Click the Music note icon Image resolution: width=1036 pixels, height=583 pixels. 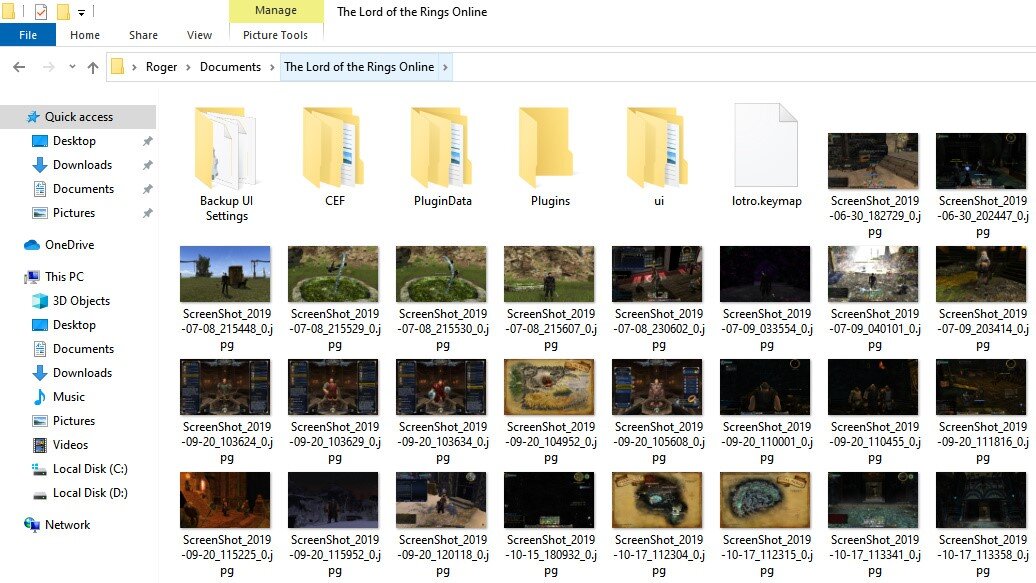tap(40, 397)
